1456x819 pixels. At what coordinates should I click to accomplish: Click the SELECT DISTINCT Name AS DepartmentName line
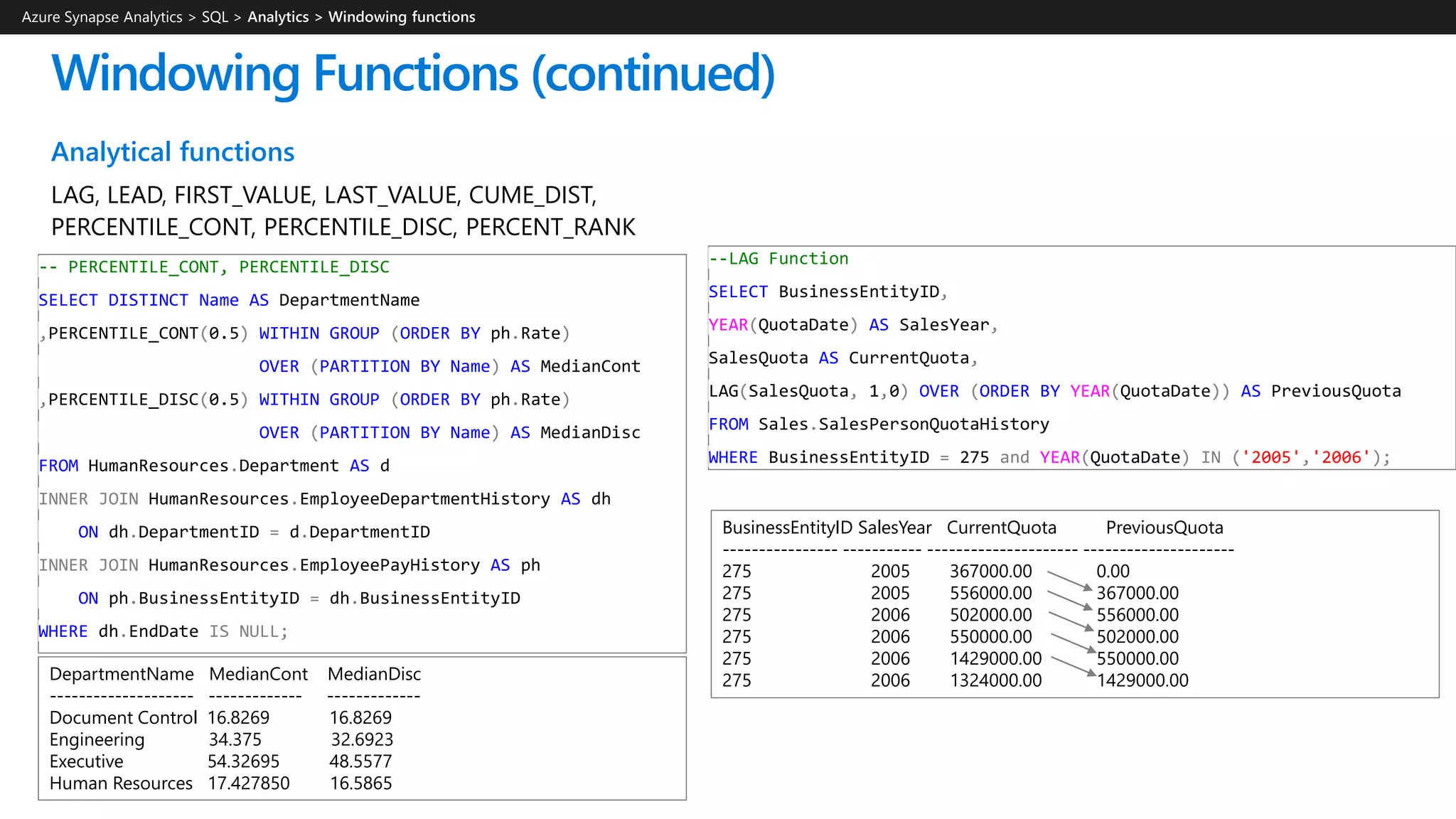click(229, 300)
